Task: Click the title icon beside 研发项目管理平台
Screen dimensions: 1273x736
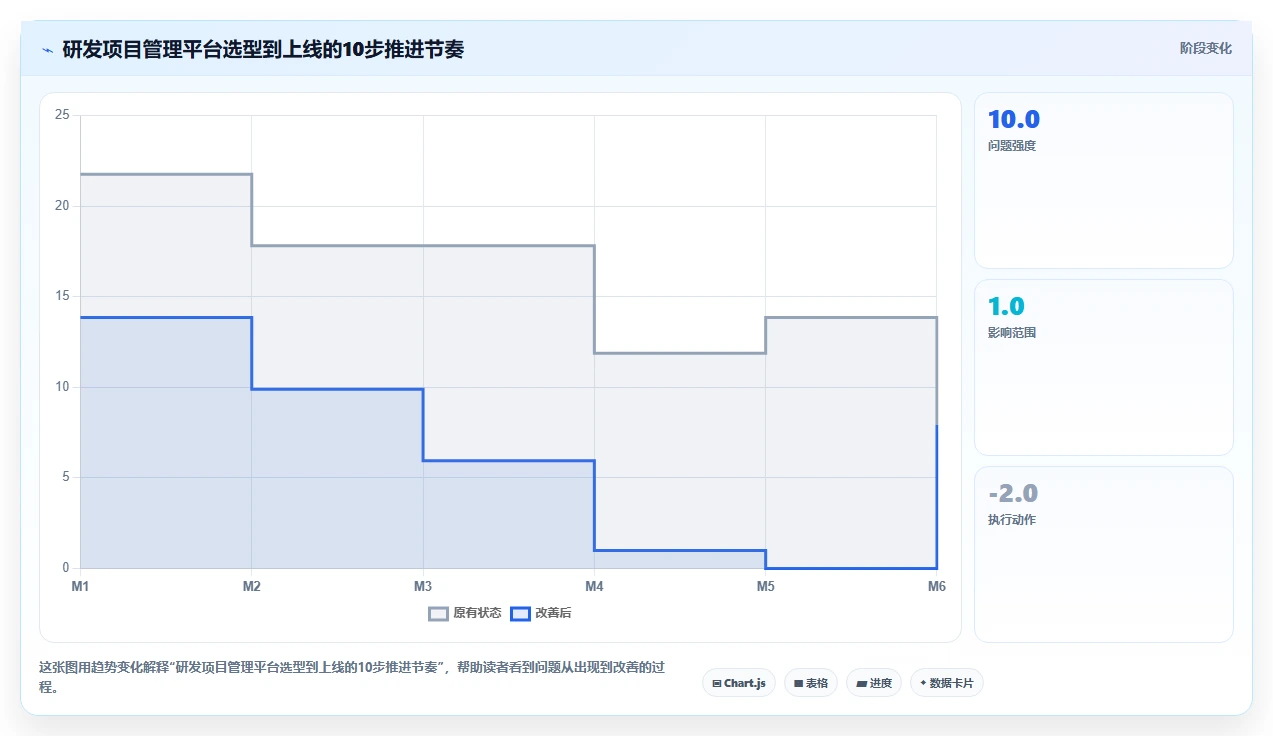Action: pyautogui.click(x=47, y=50)
